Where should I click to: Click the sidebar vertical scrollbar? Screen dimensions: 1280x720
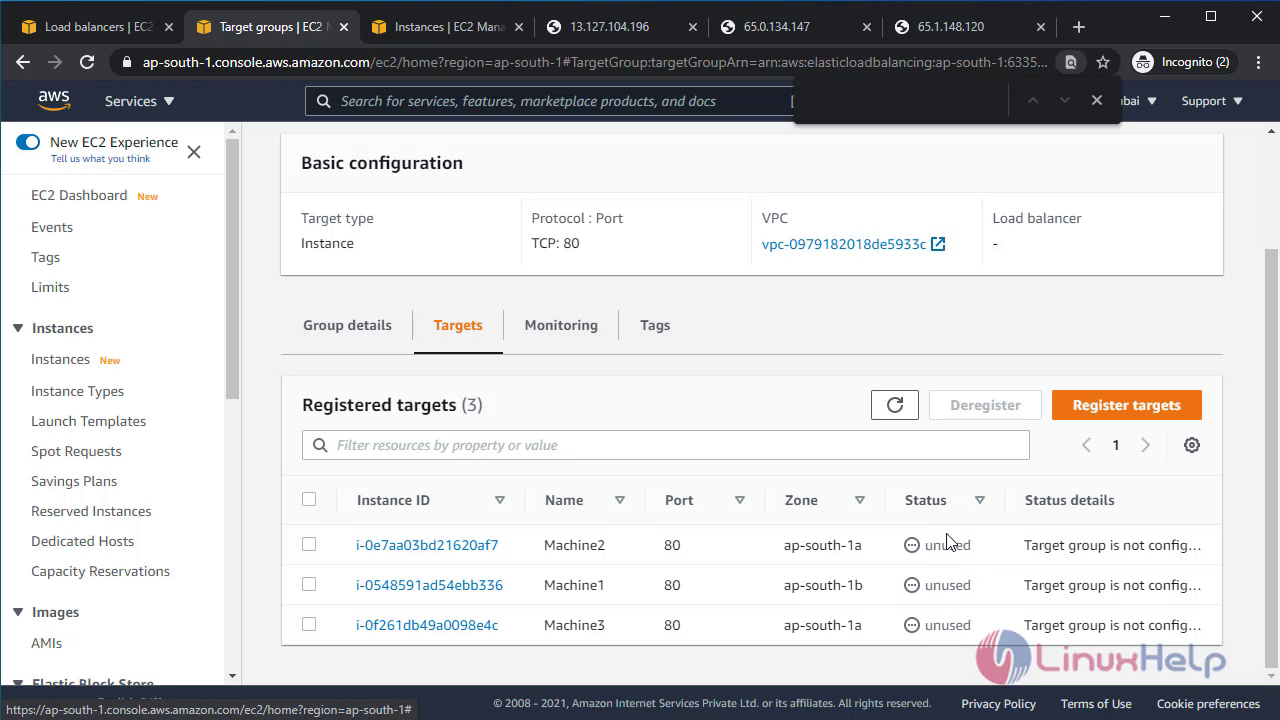232,270
